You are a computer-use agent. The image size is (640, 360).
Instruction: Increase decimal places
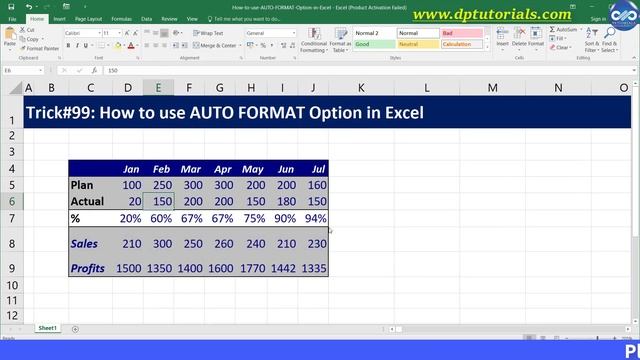pos(284,45)
